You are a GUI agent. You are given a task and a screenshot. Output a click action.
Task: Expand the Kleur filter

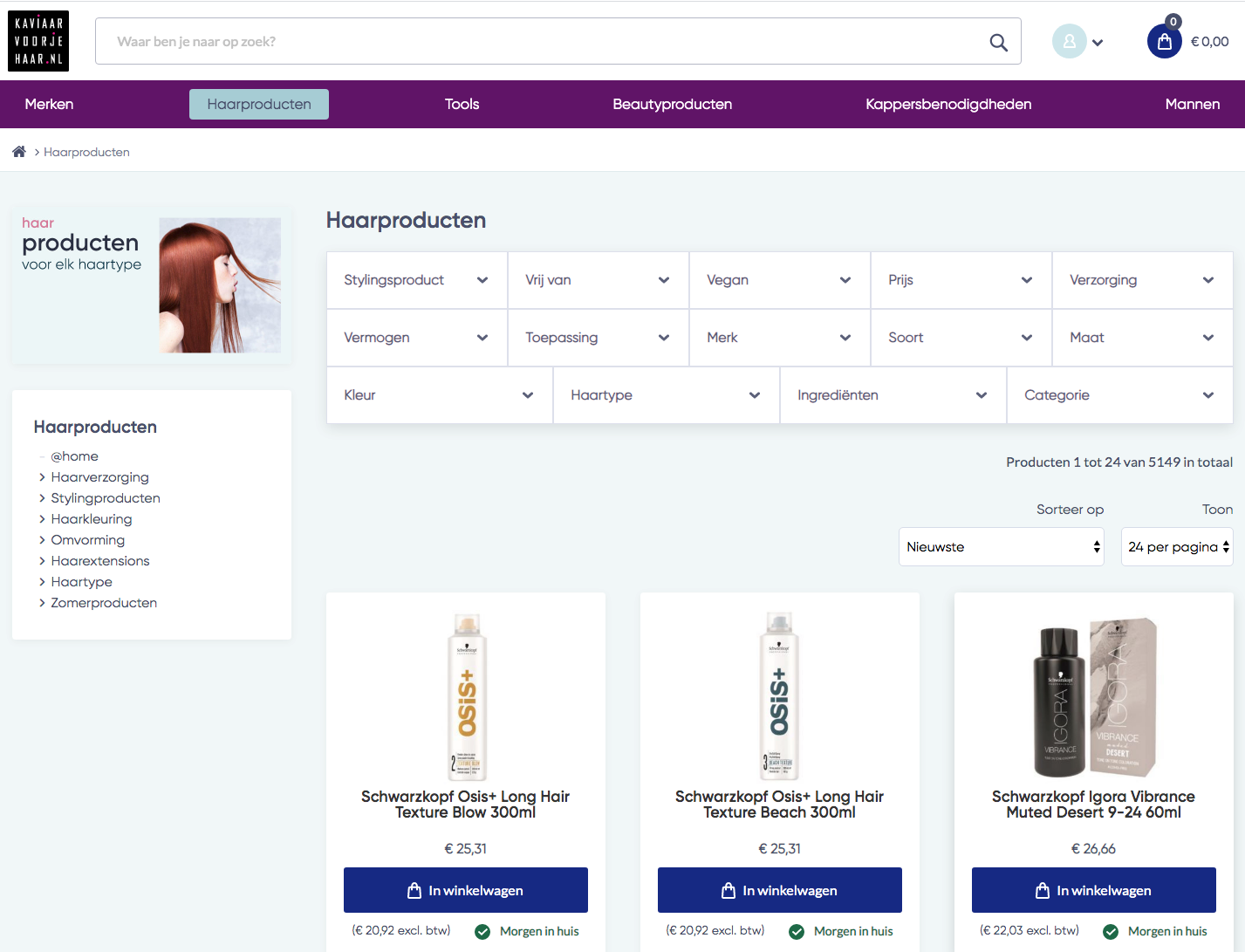point(440,395)
